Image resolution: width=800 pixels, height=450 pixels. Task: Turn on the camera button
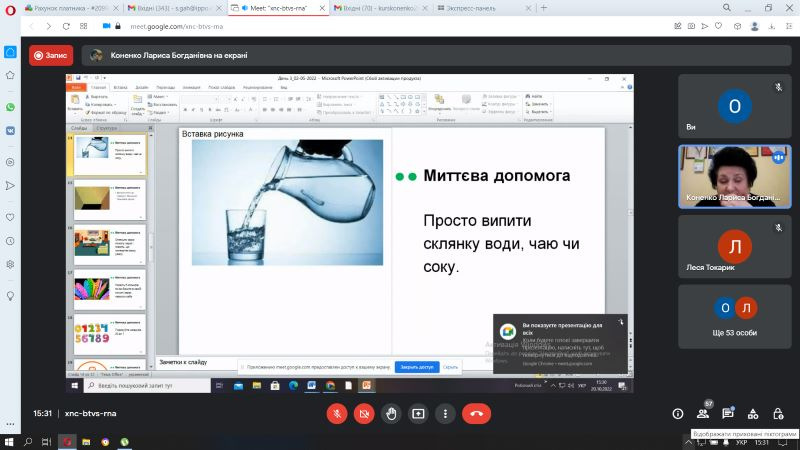tap(364, 414)
